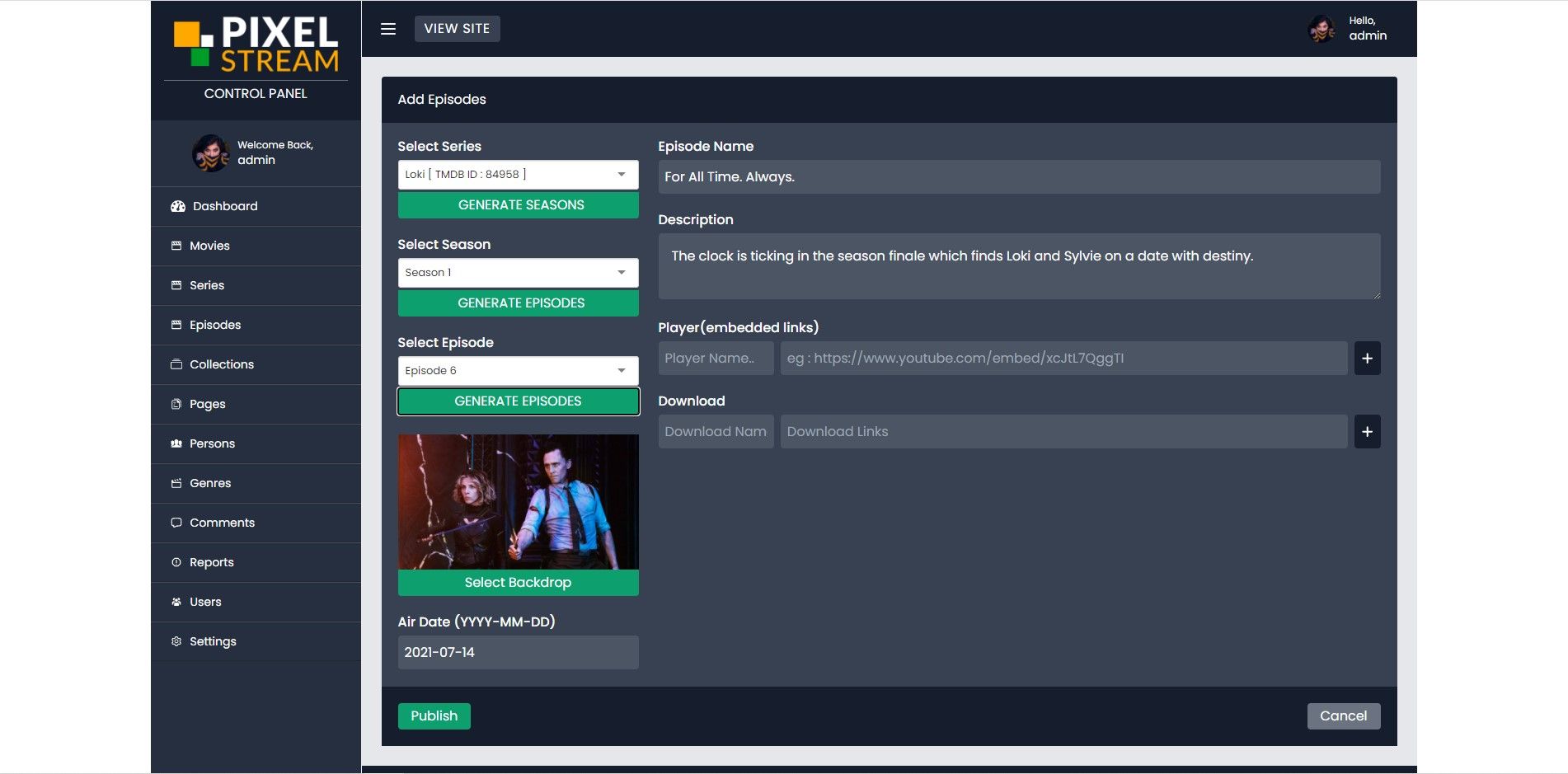Go to Reports page
Viewport: 1568px width, 774px height.
click(256, 562)
